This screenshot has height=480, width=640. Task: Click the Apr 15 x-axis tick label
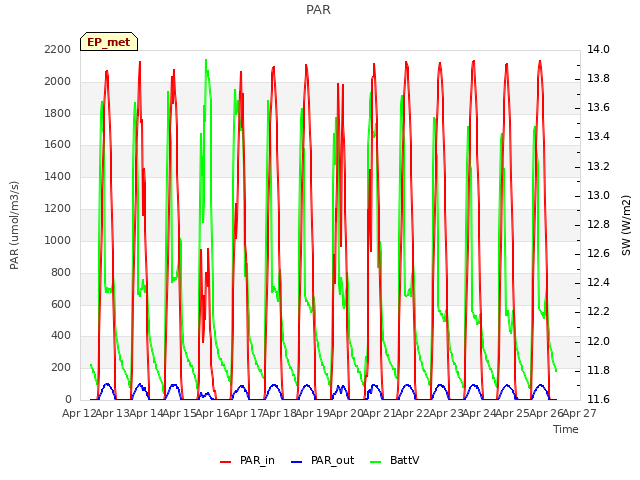(x=180, y=413)
